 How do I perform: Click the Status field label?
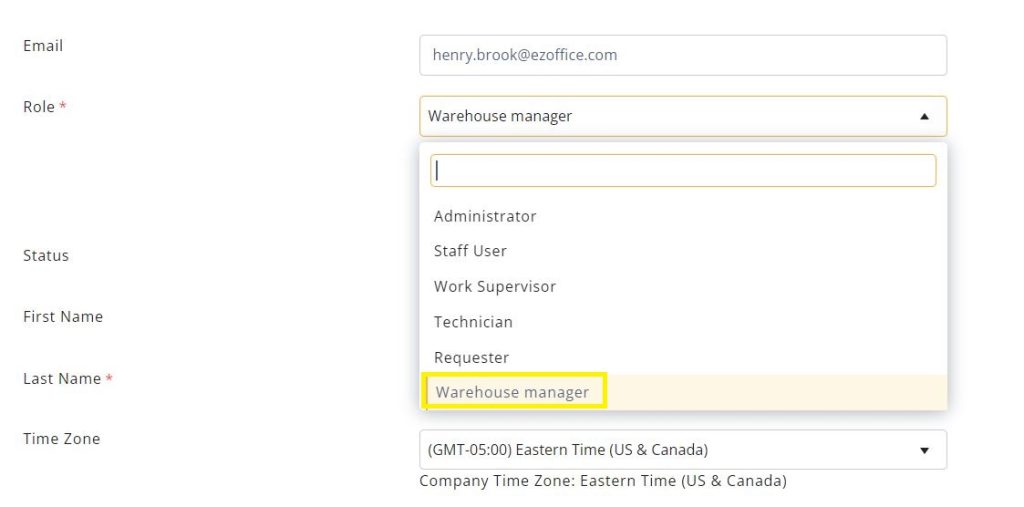pos(46,255)
